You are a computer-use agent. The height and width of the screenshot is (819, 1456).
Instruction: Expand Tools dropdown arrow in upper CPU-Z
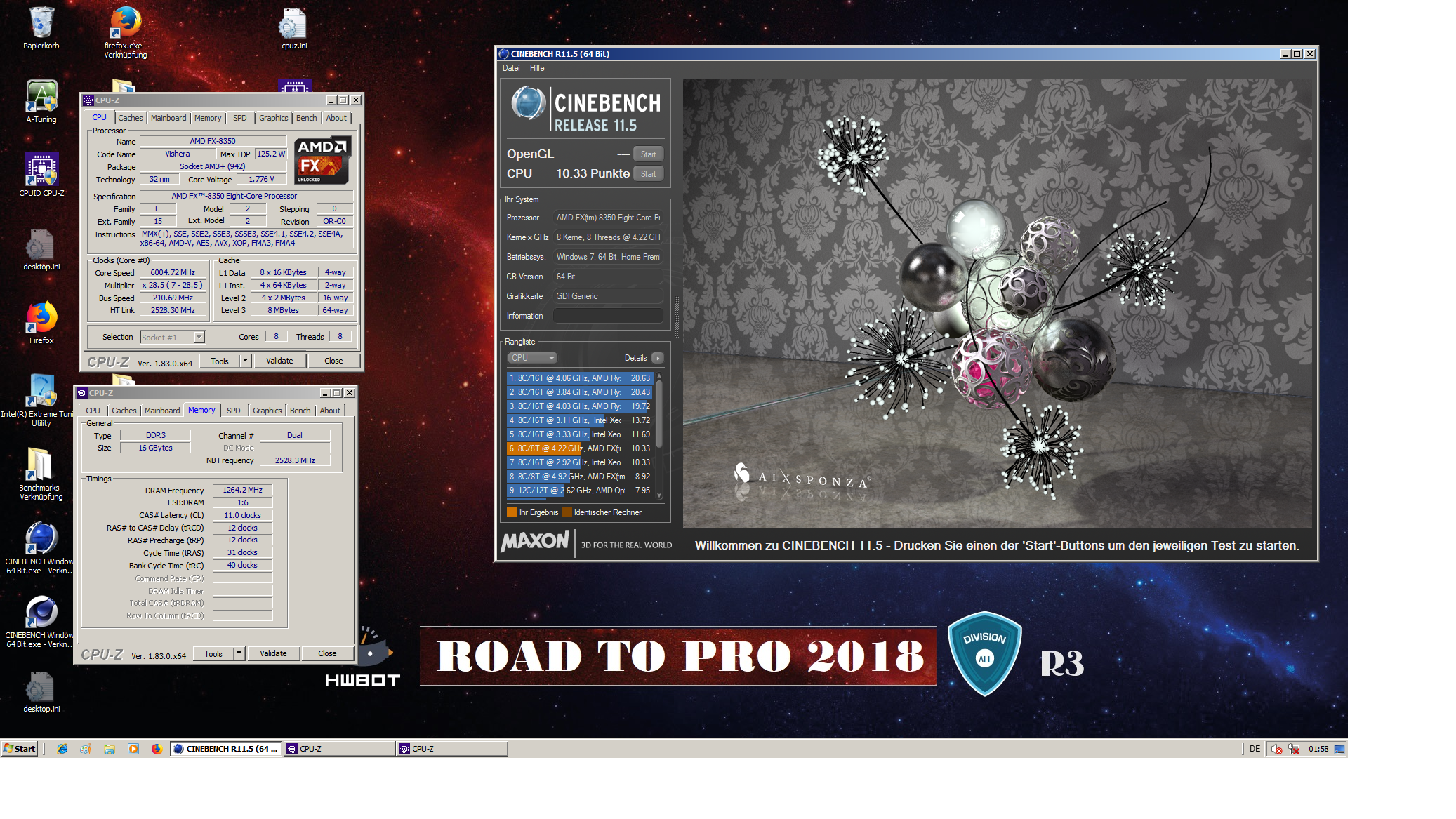[246, 361]
